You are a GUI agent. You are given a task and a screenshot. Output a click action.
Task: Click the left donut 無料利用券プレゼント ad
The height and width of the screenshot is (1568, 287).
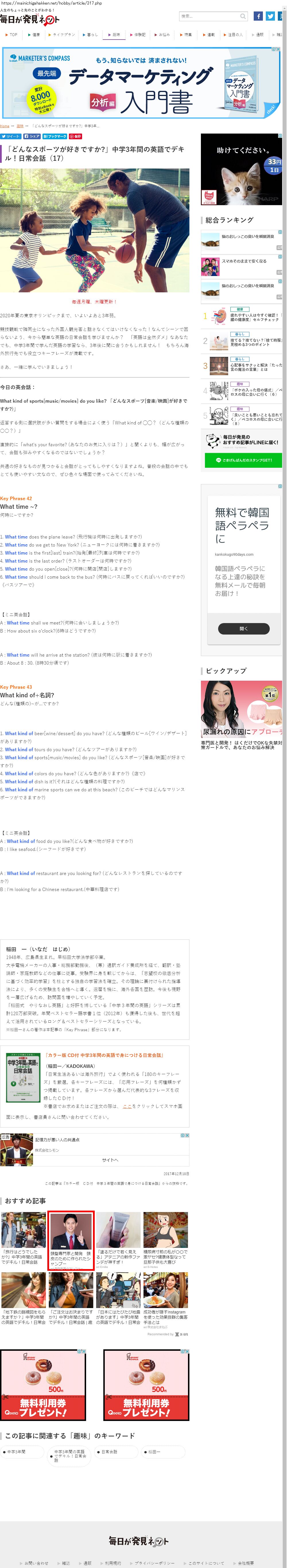43,1385
